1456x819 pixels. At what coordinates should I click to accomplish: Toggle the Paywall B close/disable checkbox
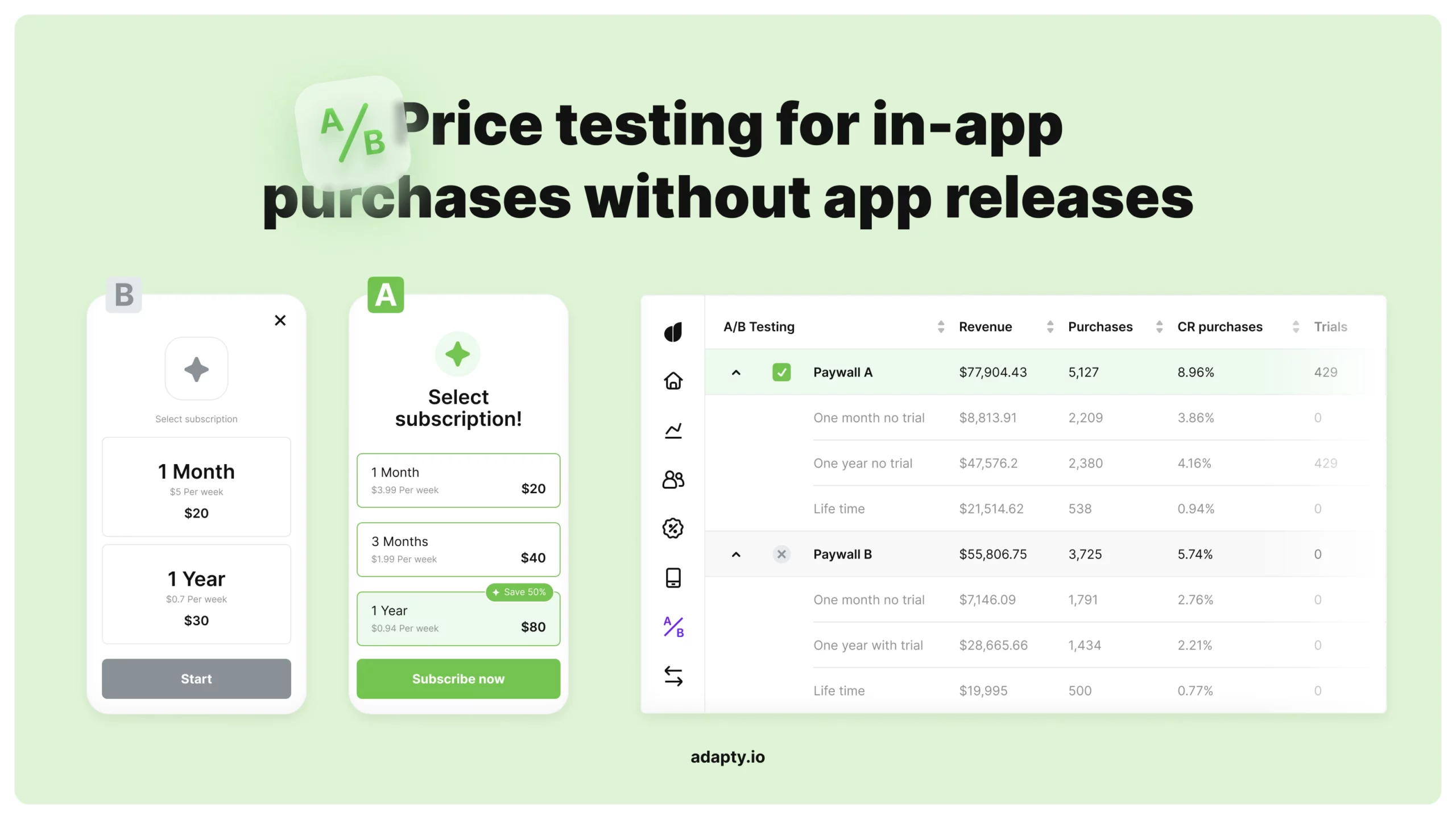point(782,553)
